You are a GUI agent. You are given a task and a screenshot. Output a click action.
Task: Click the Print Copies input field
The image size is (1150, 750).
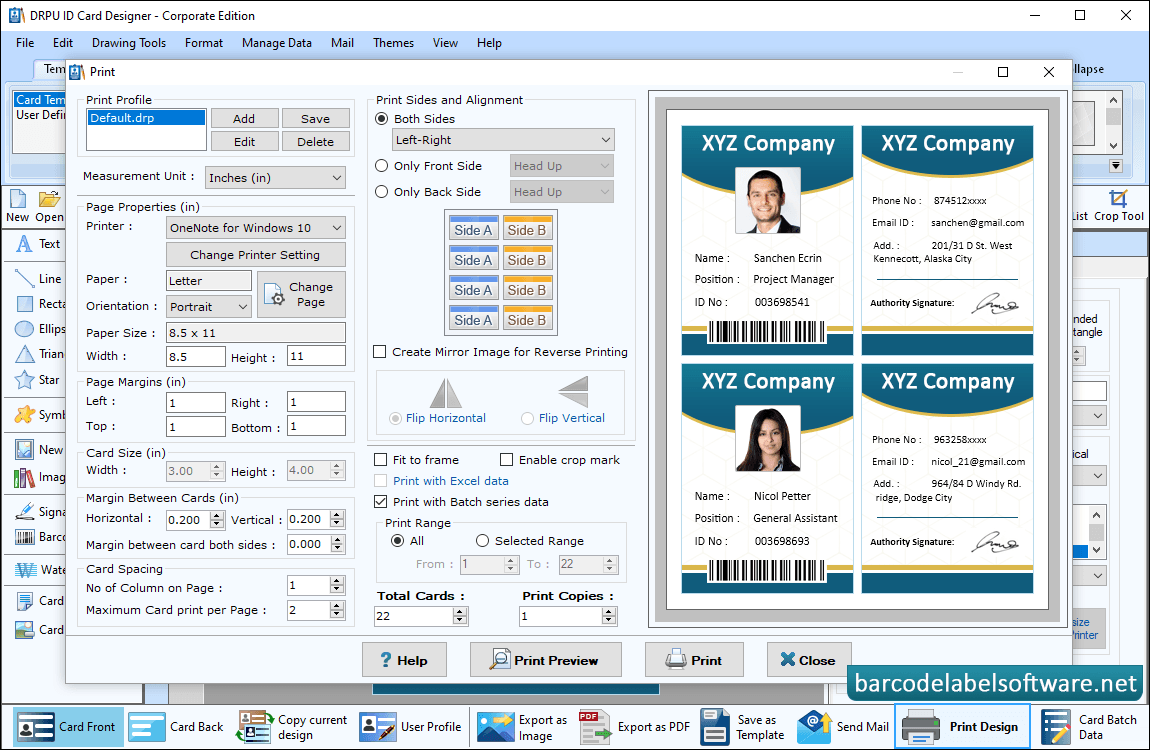pos(561,616)
